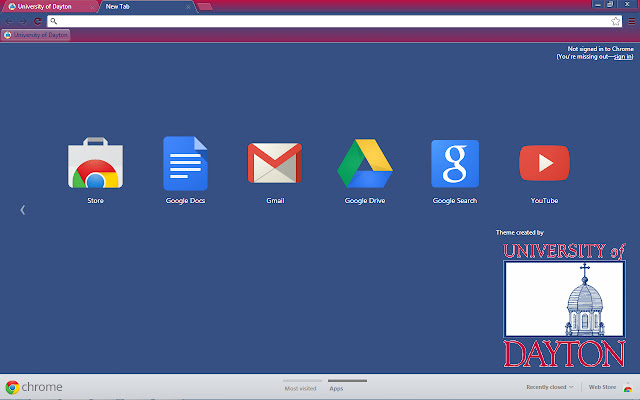Go to previous page with left chevron
The width and height of the screenshot is (640, 400).
22,210
